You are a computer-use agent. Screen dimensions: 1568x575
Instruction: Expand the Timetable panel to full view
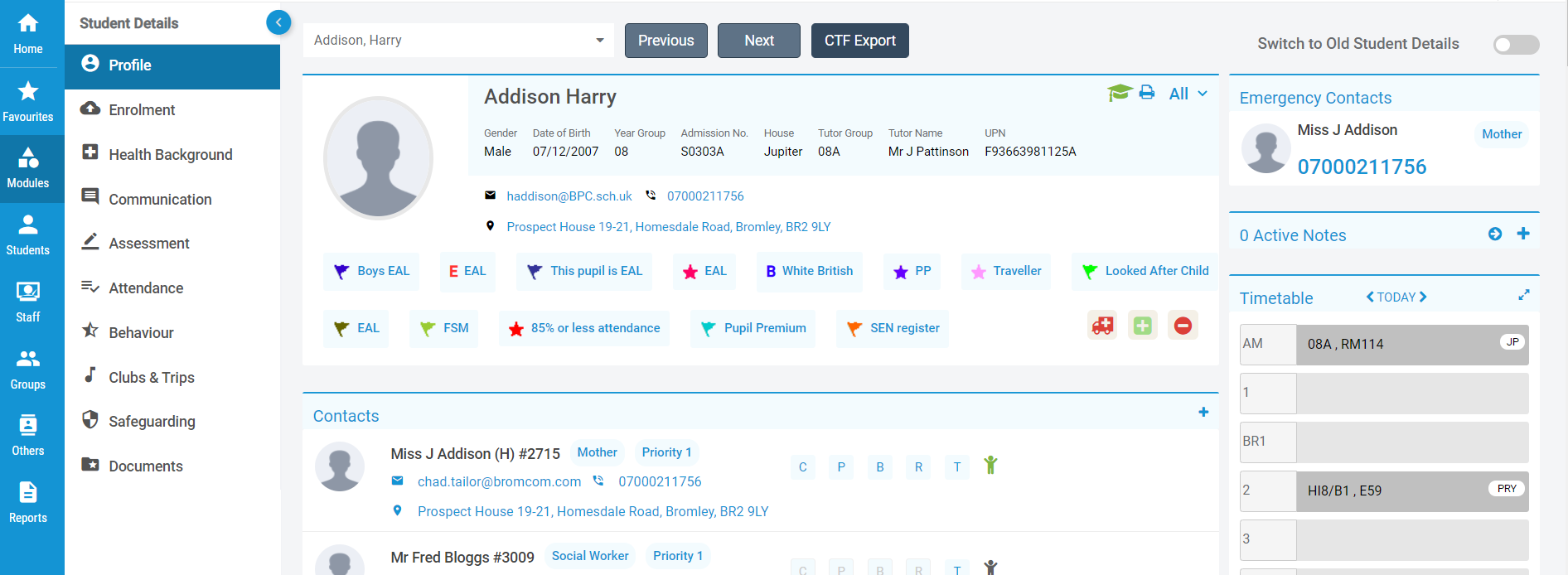1523,295
